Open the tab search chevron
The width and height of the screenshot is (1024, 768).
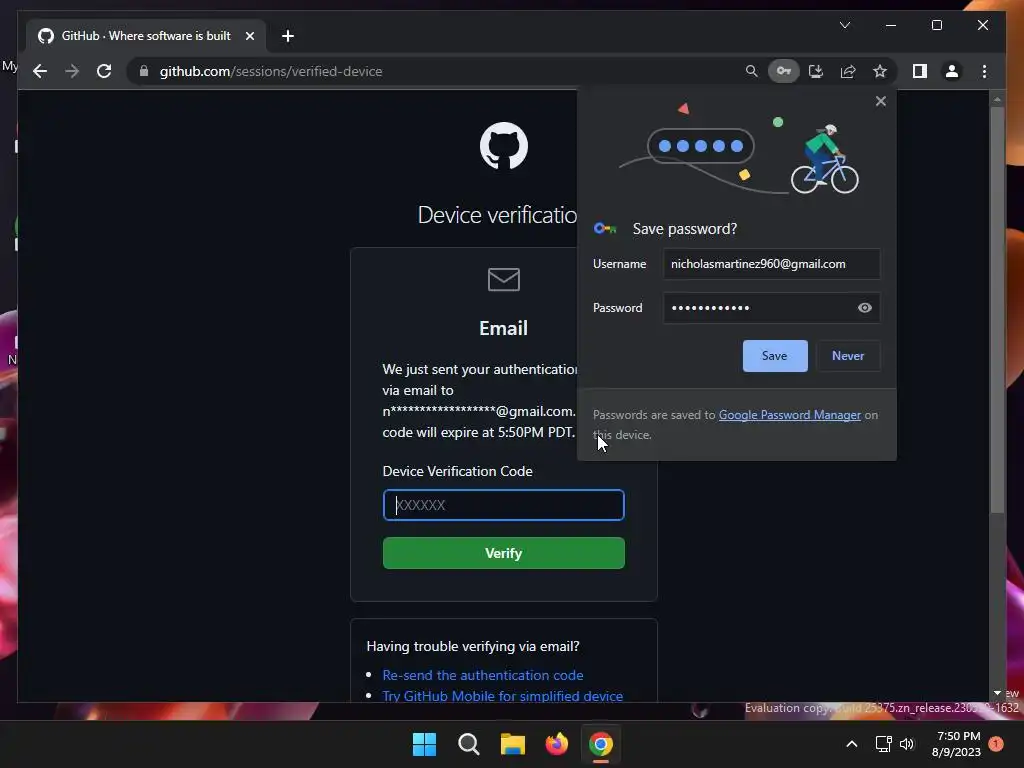(x=844, y=25)
